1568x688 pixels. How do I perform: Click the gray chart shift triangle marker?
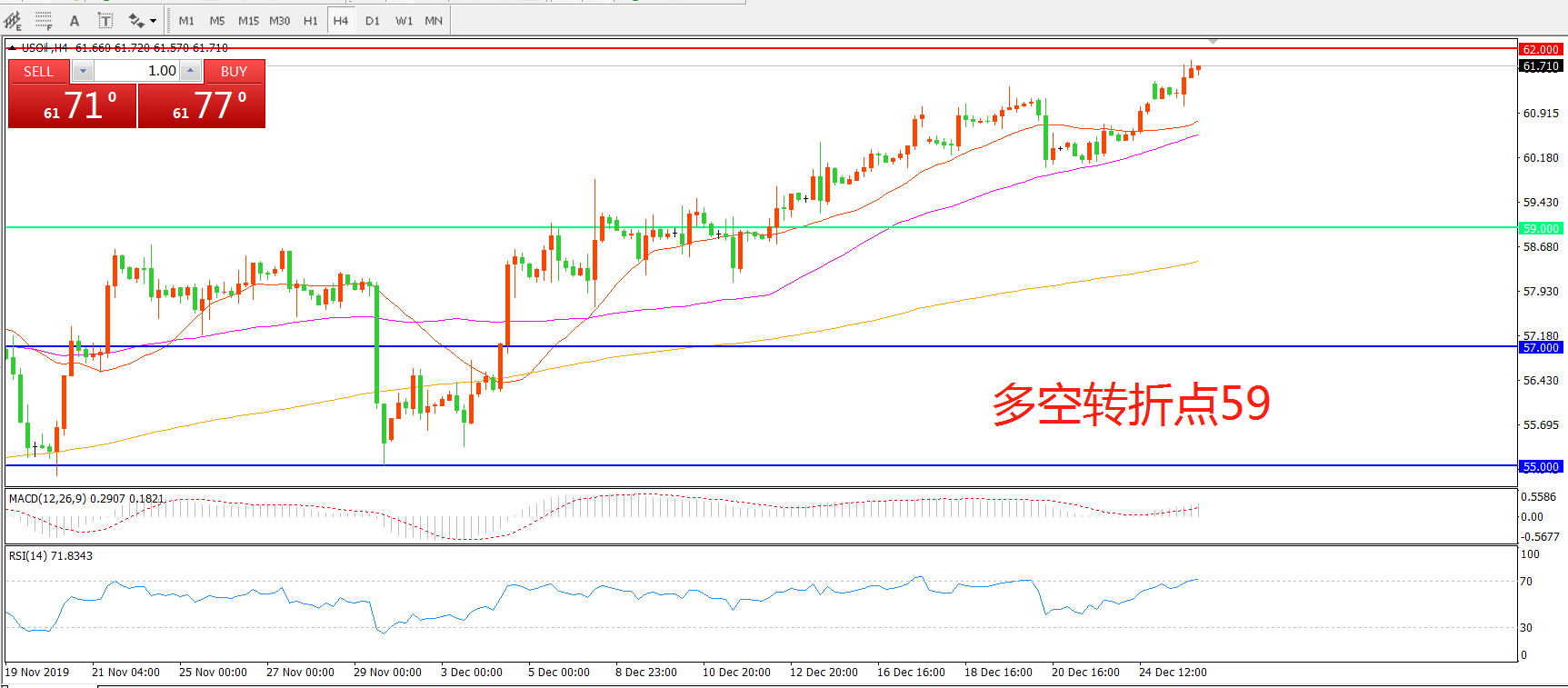tap(1213, 42)
